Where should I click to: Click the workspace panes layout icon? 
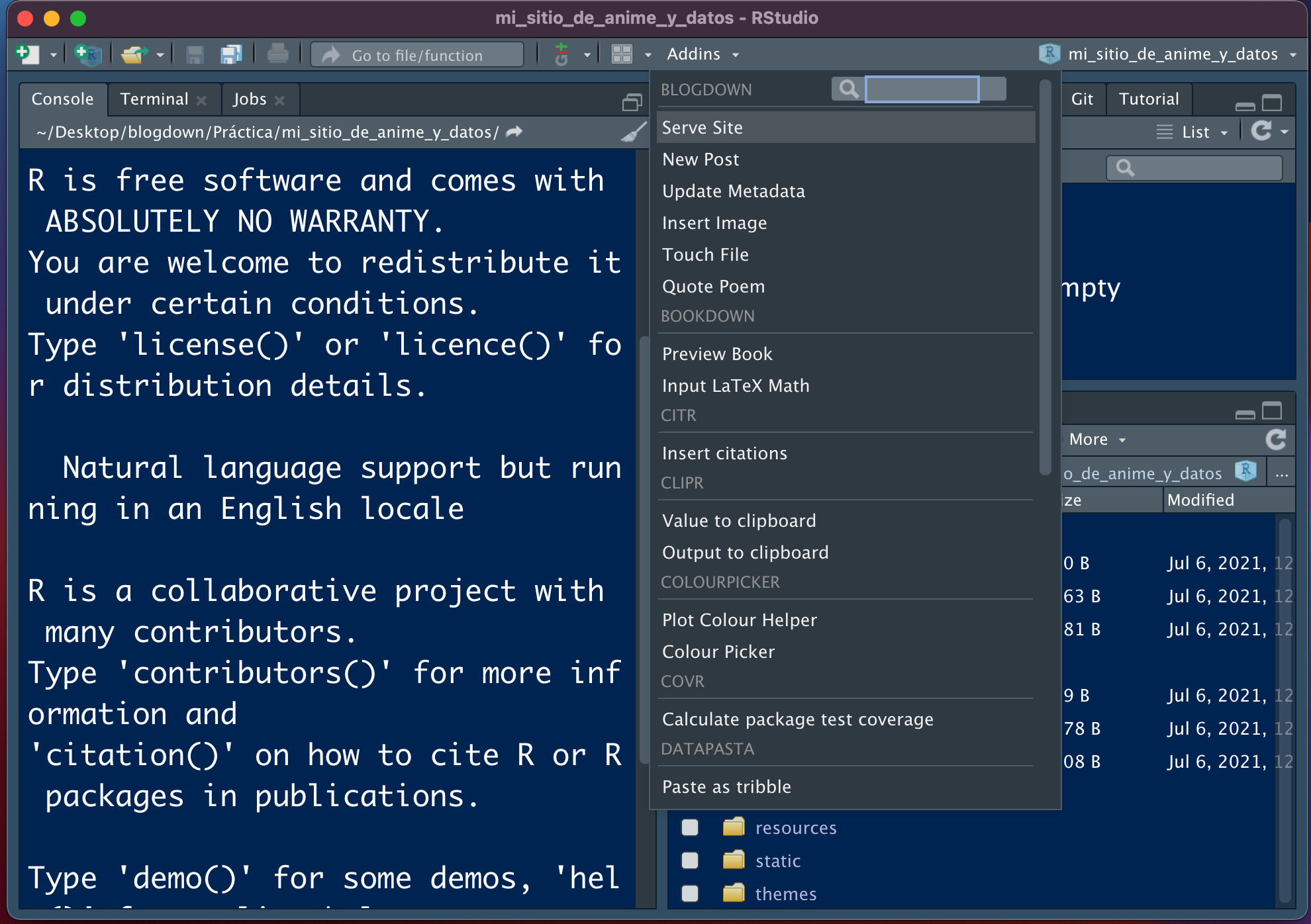pos(622,54)
